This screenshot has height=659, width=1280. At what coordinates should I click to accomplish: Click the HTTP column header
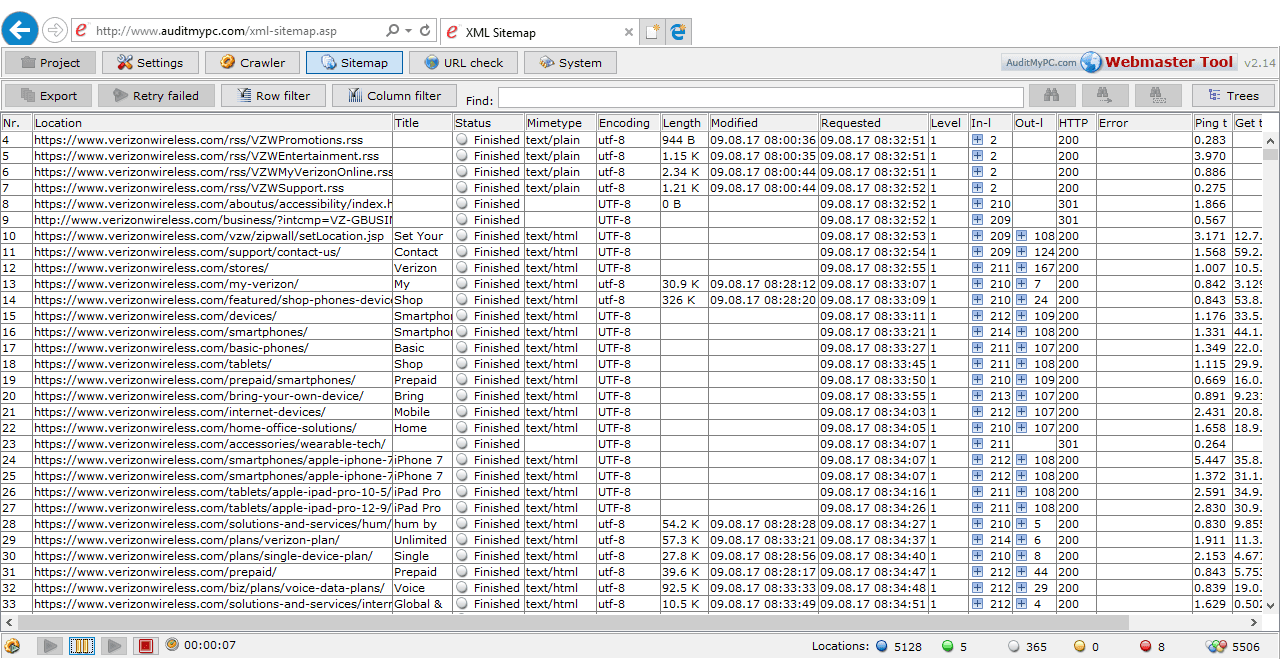coord(1076,123)
